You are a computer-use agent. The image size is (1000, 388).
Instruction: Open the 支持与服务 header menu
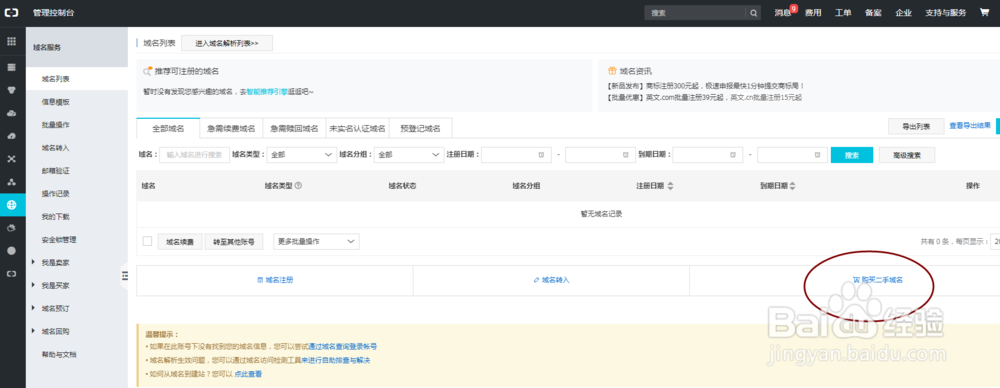946,13
